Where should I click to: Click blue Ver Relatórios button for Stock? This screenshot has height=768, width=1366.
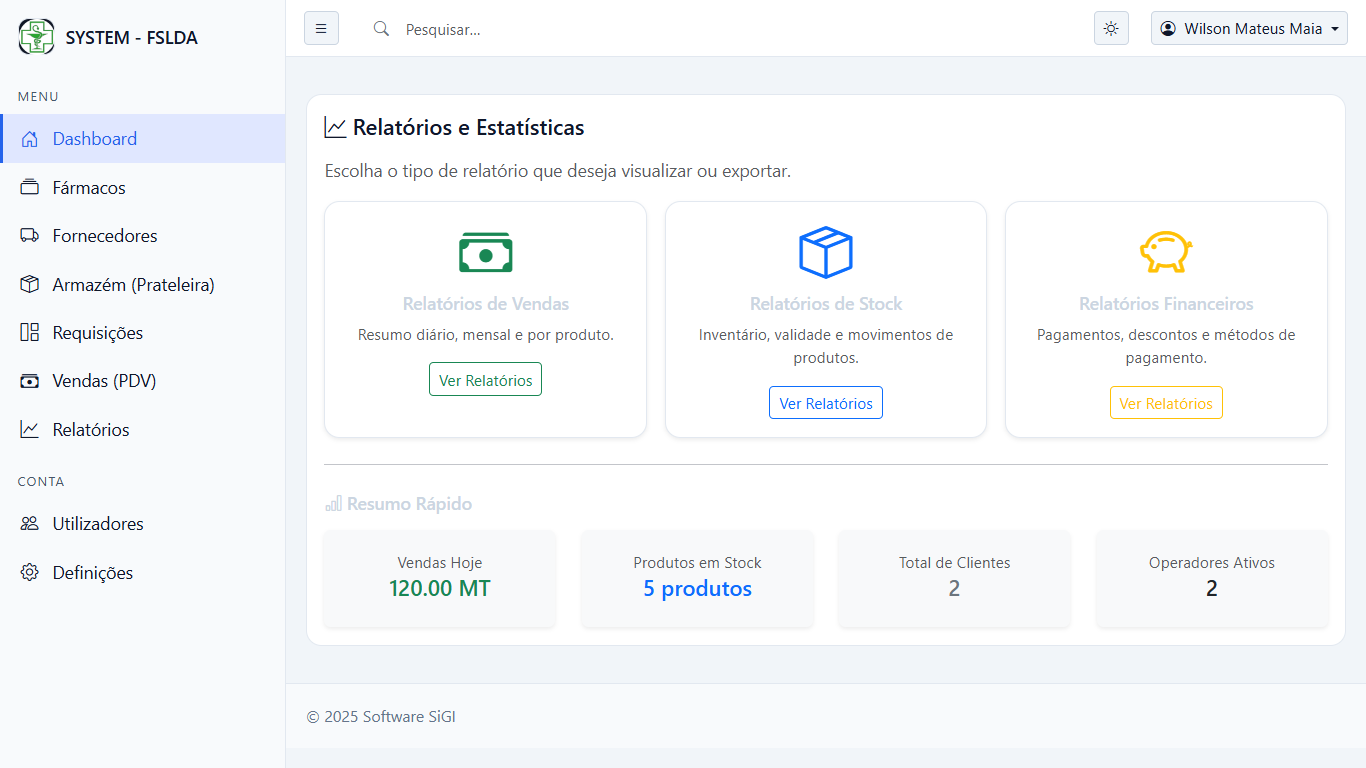click(825, 403)
